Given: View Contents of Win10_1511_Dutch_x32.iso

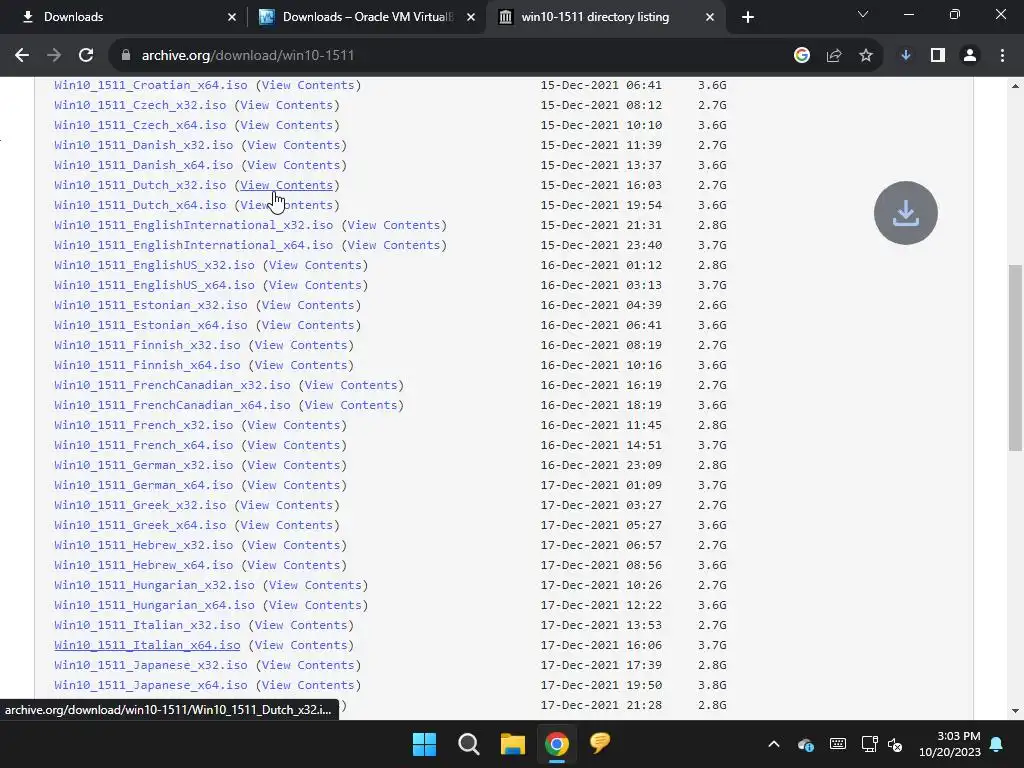Looking at the screenshot, I should point(287,185).
